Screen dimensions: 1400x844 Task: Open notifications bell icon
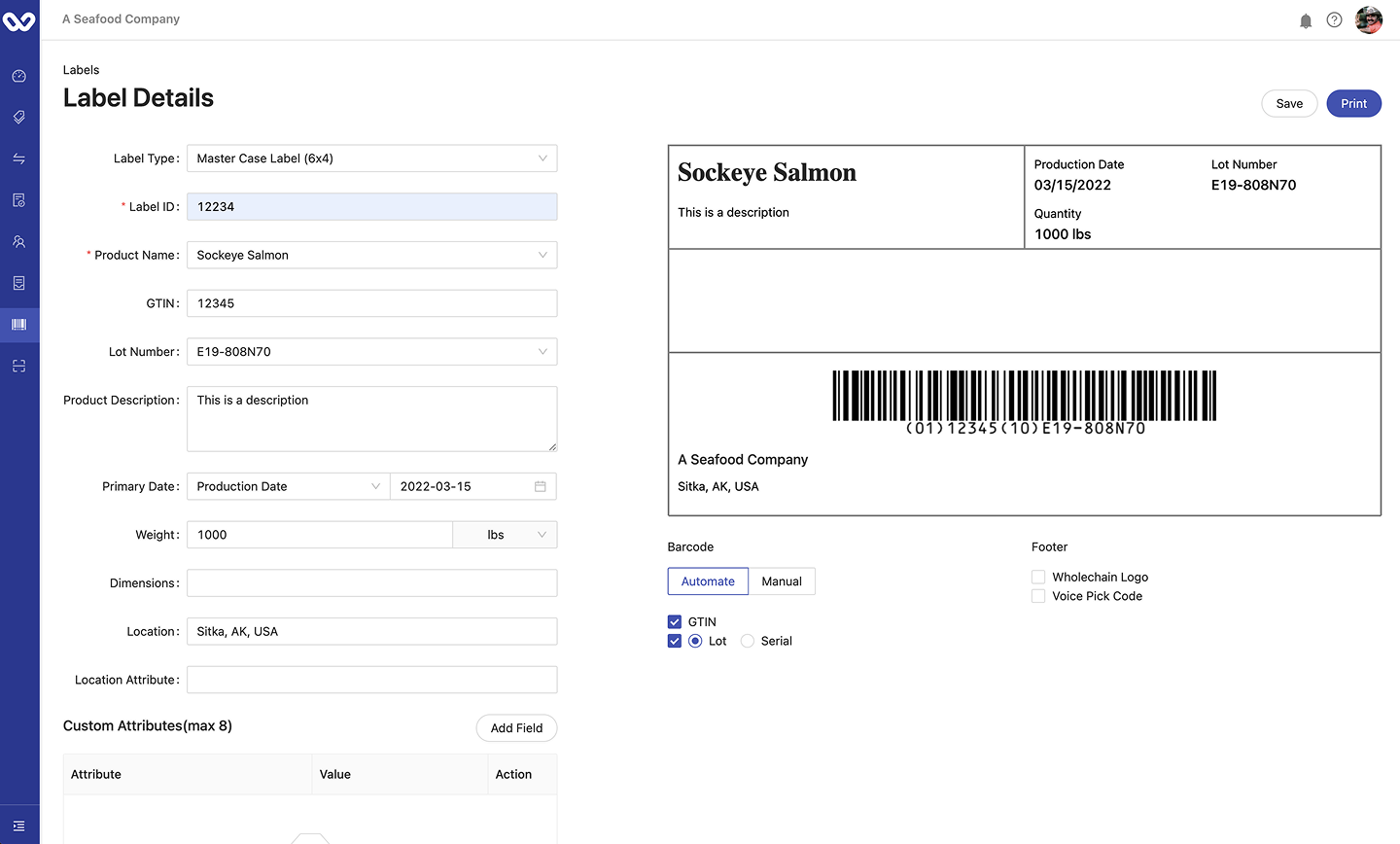1306,20
